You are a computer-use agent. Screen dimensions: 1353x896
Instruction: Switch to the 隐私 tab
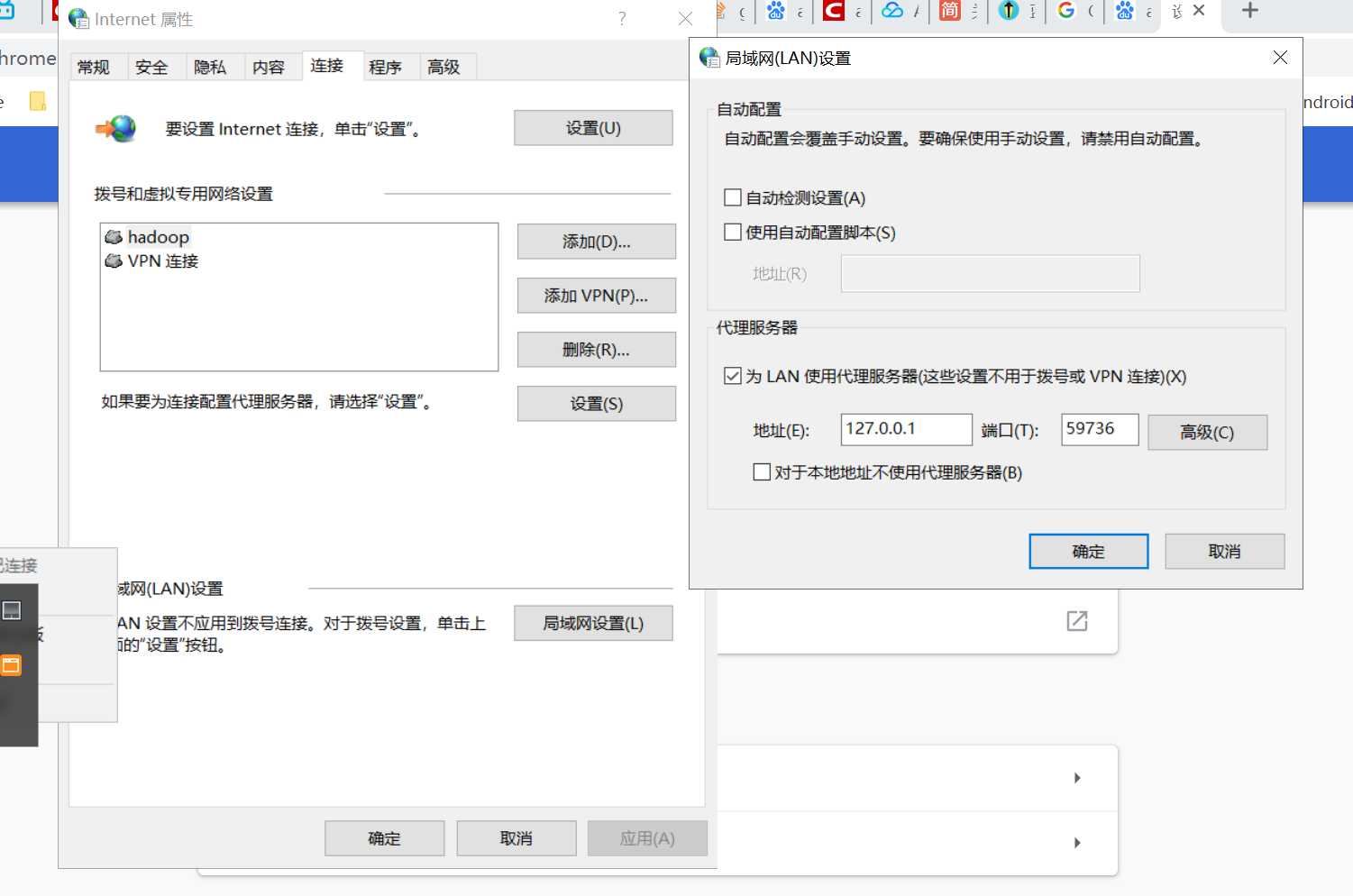tap(210, 67)
